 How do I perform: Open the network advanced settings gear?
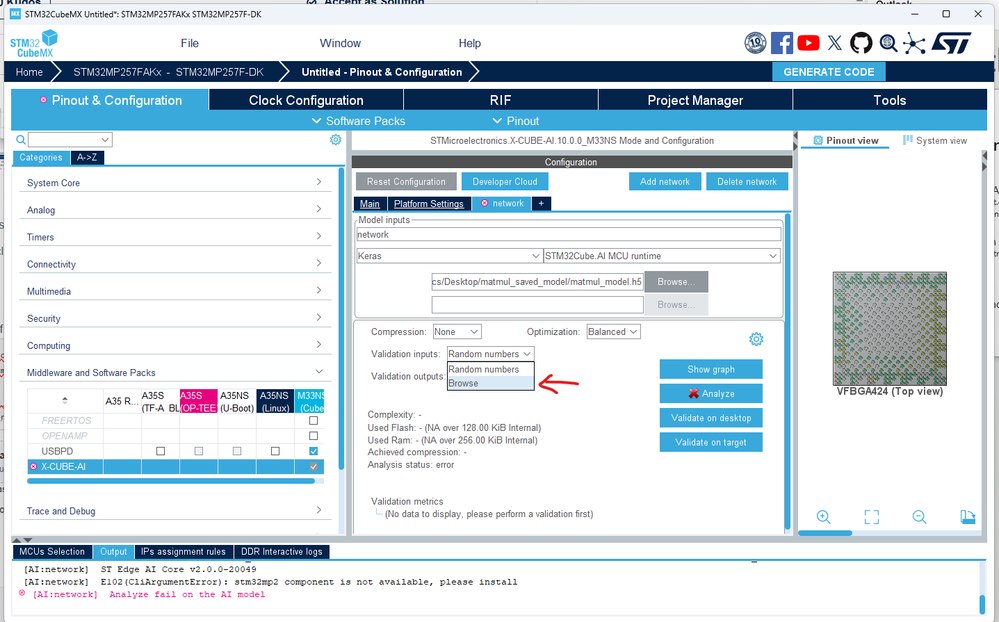click(x=756, y=339)
